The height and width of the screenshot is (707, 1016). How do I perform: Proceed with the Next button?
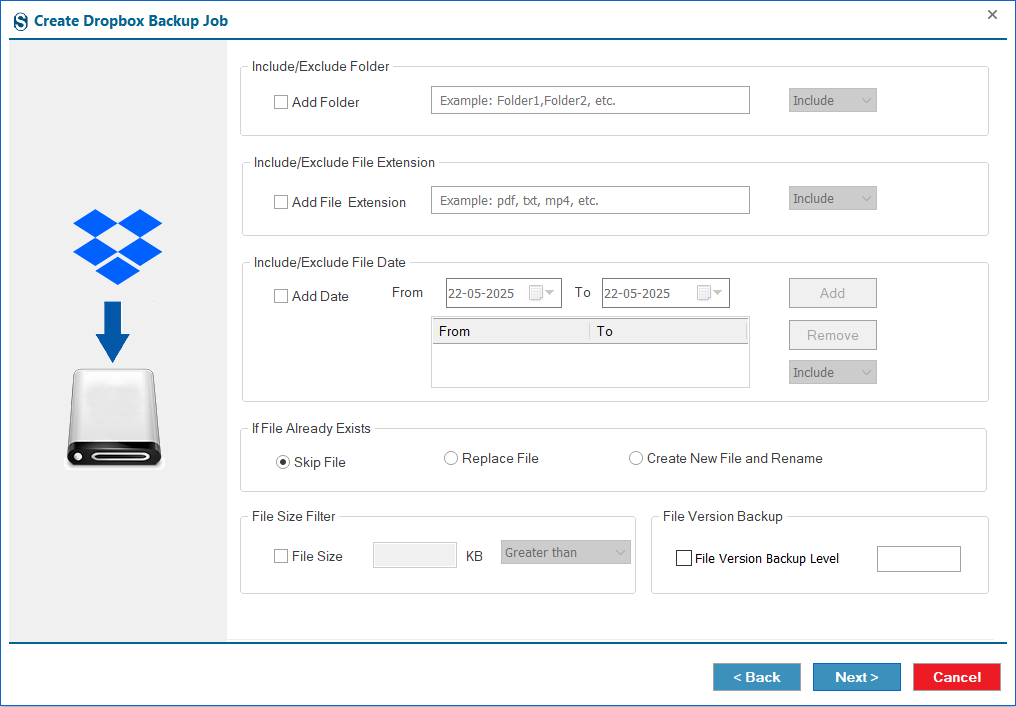point(857,677)
